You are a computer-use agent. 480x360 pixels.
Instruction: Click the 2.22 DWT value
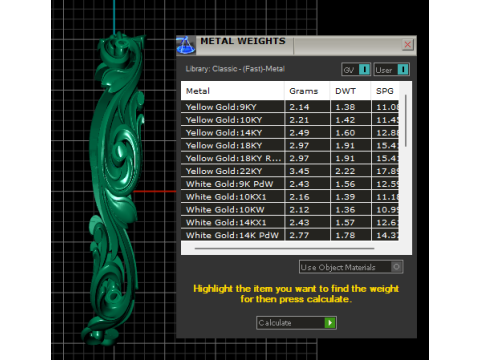[345, 171]
